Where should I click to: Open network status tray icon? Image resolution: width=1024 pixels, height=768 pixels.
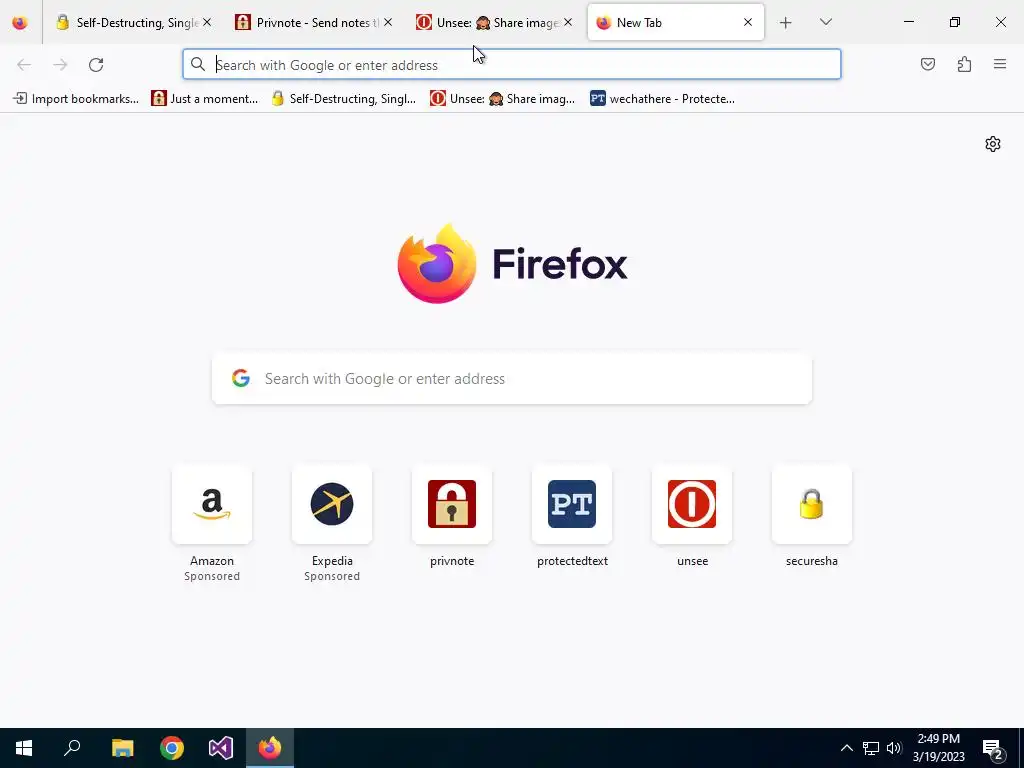click(871, 748)
